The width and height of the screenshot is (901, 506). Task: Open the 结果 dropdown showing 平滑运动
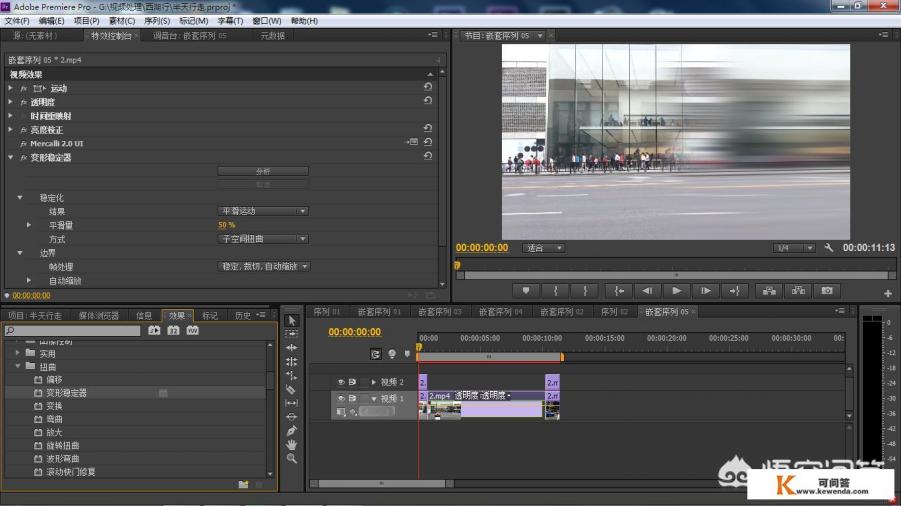263,211
